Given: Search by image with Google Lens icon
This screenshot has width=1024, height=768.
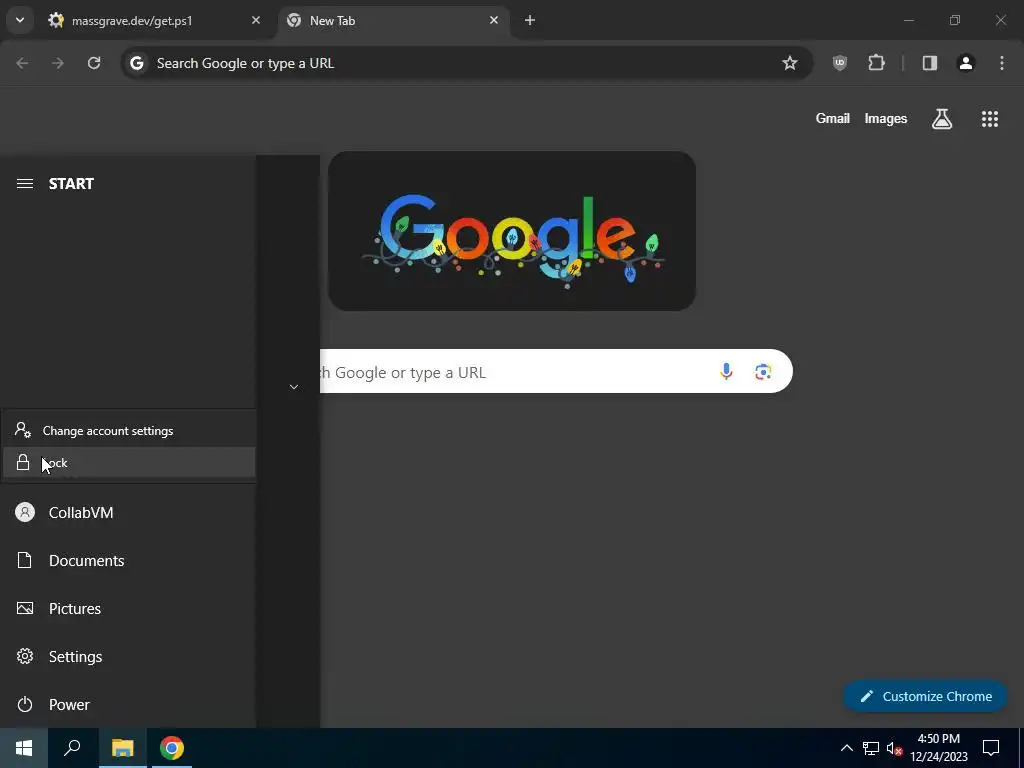Looking at the screenshot, I should click(x=763, y=372).
